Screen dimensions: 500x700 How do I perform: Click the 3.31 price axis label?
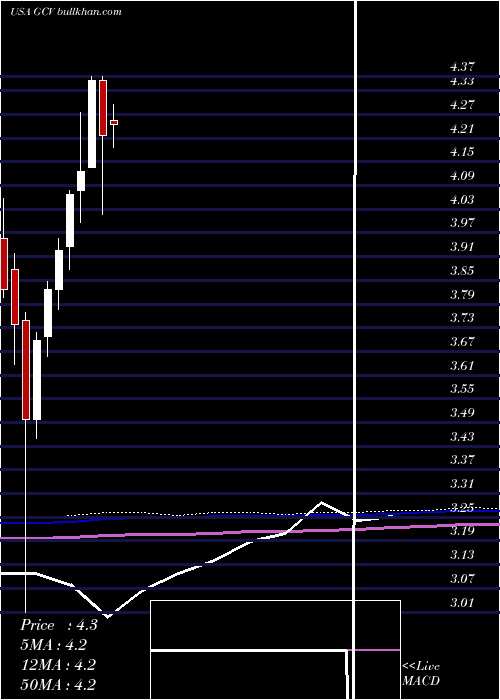[x=462, y=484]
